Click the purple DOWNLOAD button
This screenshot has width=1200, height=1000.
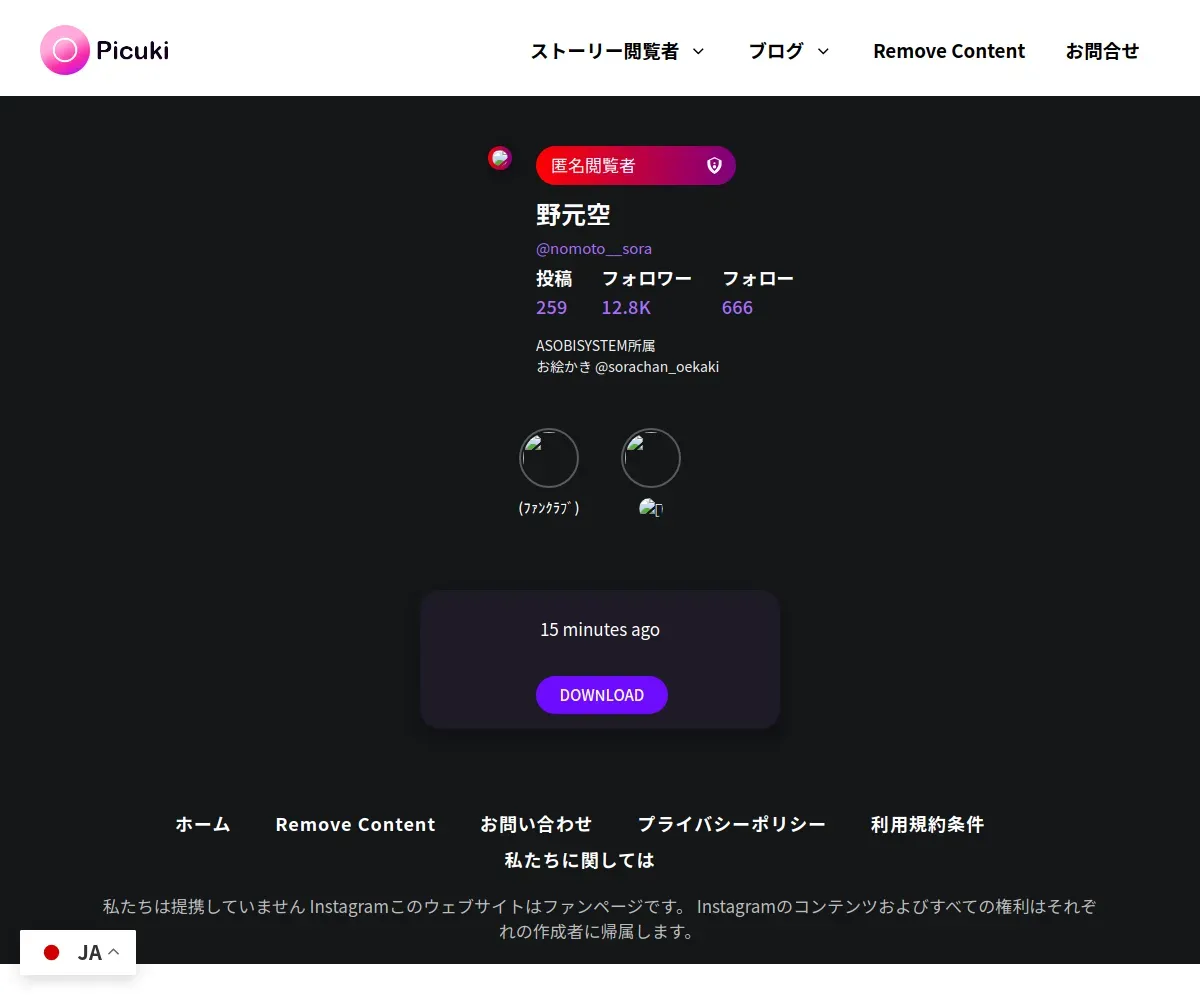[602, 695]
